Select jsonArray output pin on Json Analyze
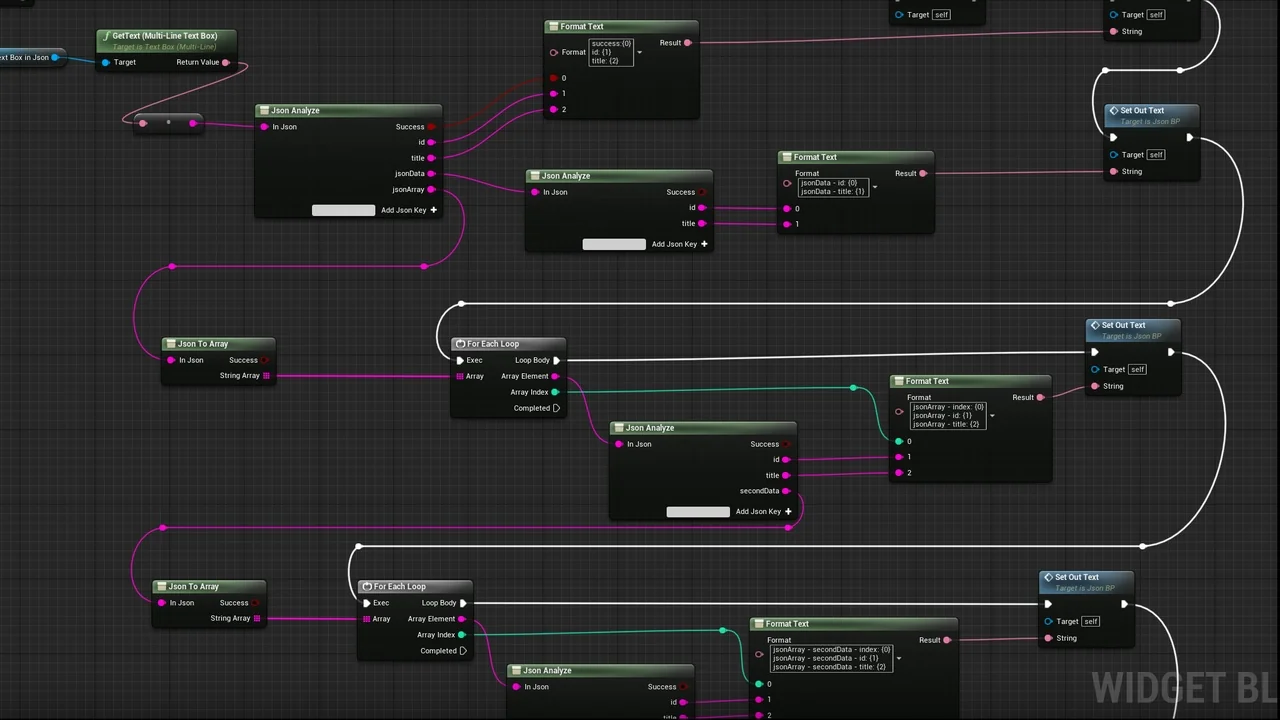The height and width of the screenshot is (720, 1280). (x=432, y=189)
